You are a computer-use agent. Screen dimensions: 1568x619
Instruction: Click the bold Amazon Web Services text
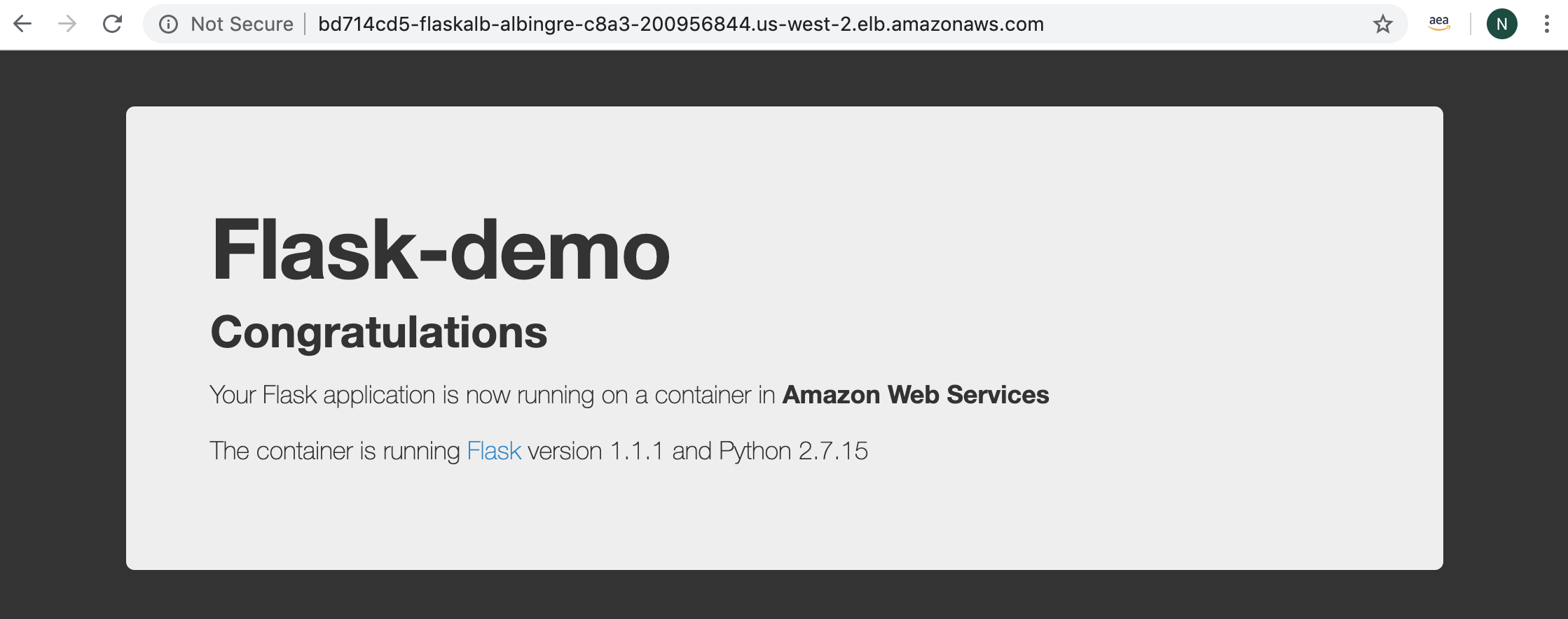pos(916,395)
